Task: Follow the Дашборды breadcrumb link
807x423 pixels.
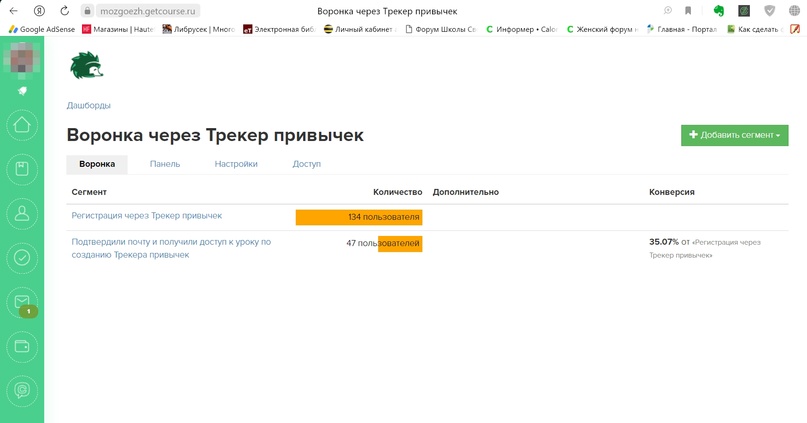Action: [88, 105]
